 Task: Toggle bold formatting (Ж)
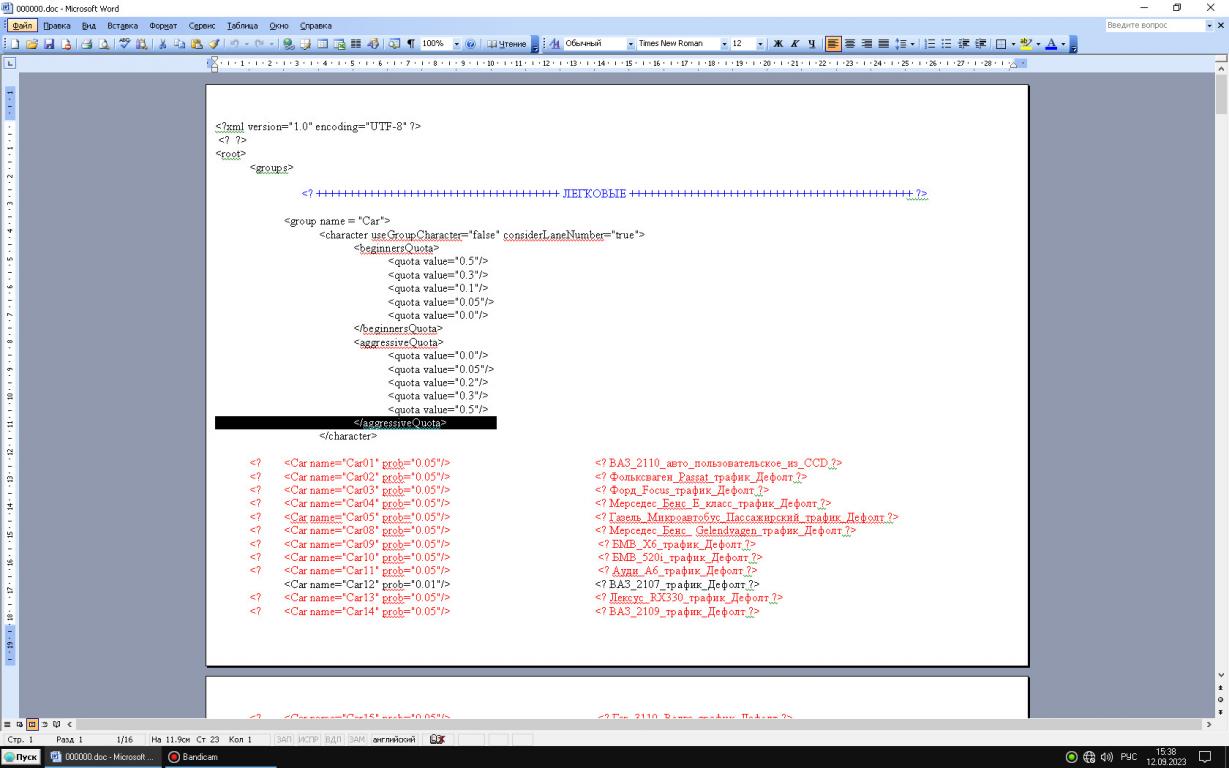[777, 44]
